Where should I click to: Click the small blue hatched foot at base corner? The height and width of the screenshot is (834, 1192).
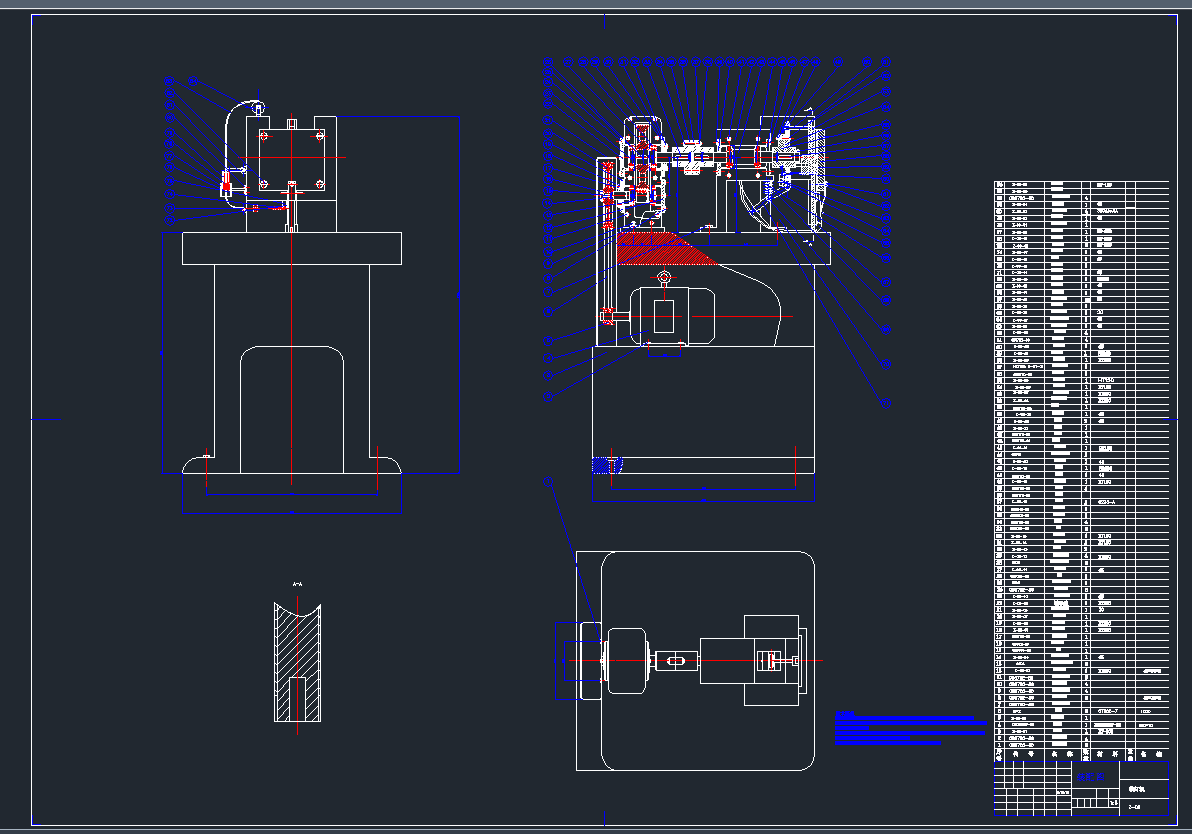coord(606,465)
